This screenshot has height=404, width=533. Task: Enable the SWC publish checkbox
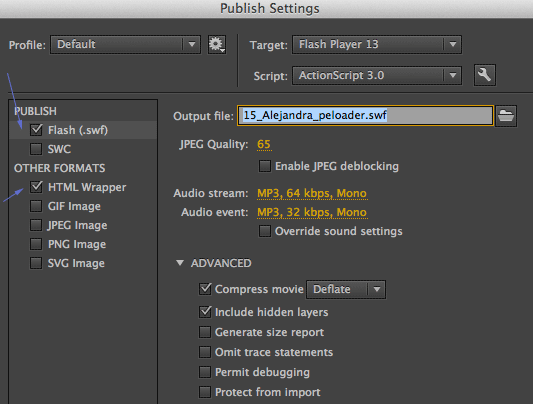36,149
